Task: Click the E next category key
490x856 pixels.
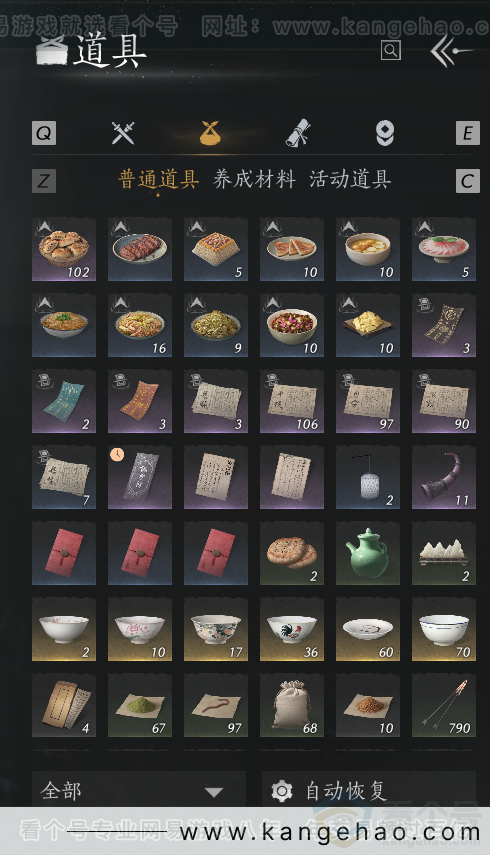Action: (x=468, y=133)
